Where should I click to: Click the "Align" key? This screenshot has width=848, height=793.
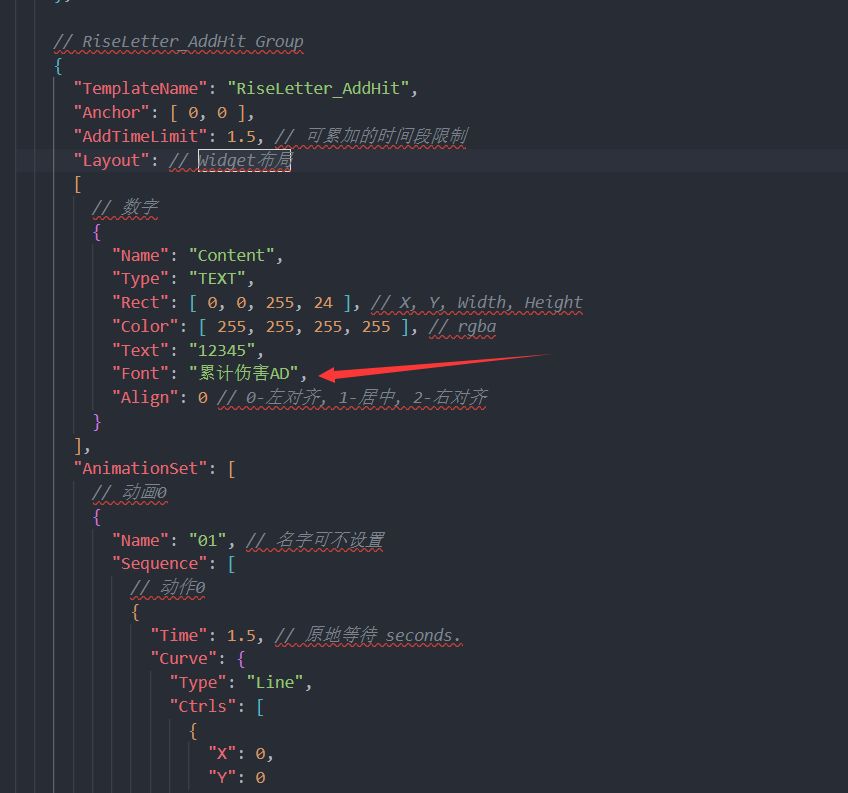145,398
